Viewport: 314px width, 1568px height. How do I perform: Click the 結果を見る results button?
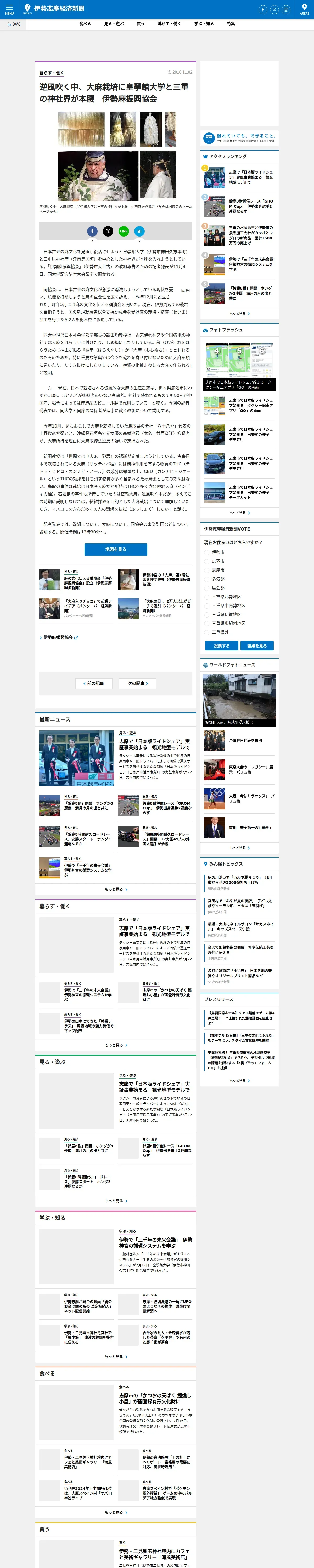coord(257,646)
